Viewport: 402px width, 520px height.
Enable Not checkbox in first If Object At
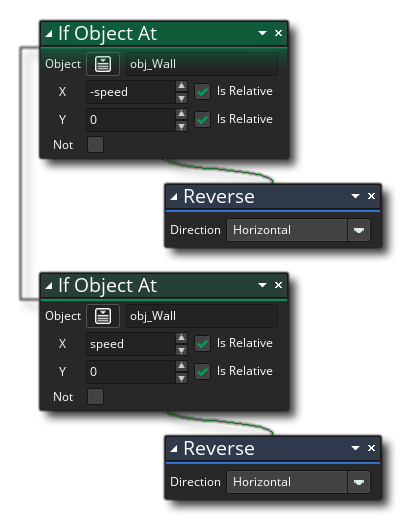[95, 145]
